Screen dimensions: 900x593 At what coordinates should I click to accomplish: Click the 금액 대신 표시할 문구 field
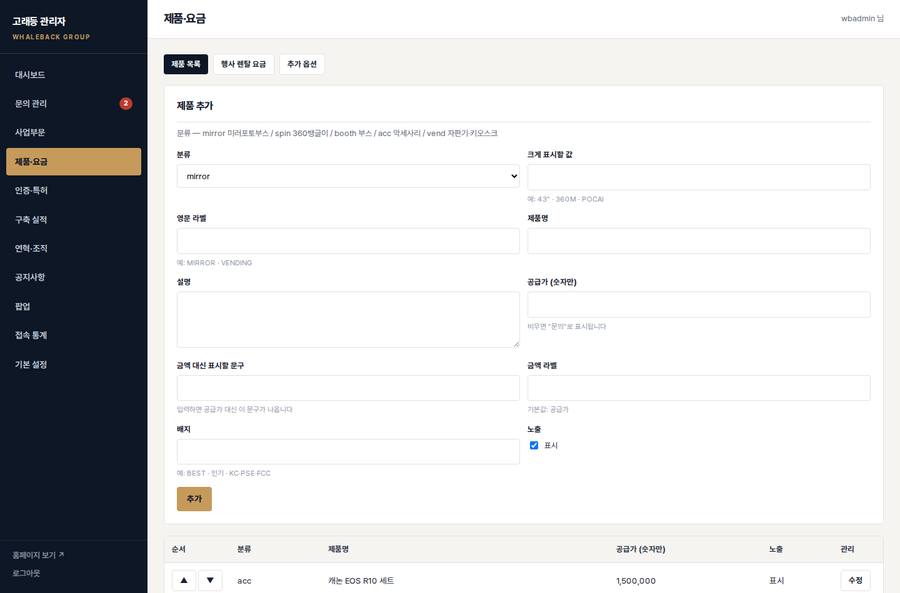tap(348, 388)
